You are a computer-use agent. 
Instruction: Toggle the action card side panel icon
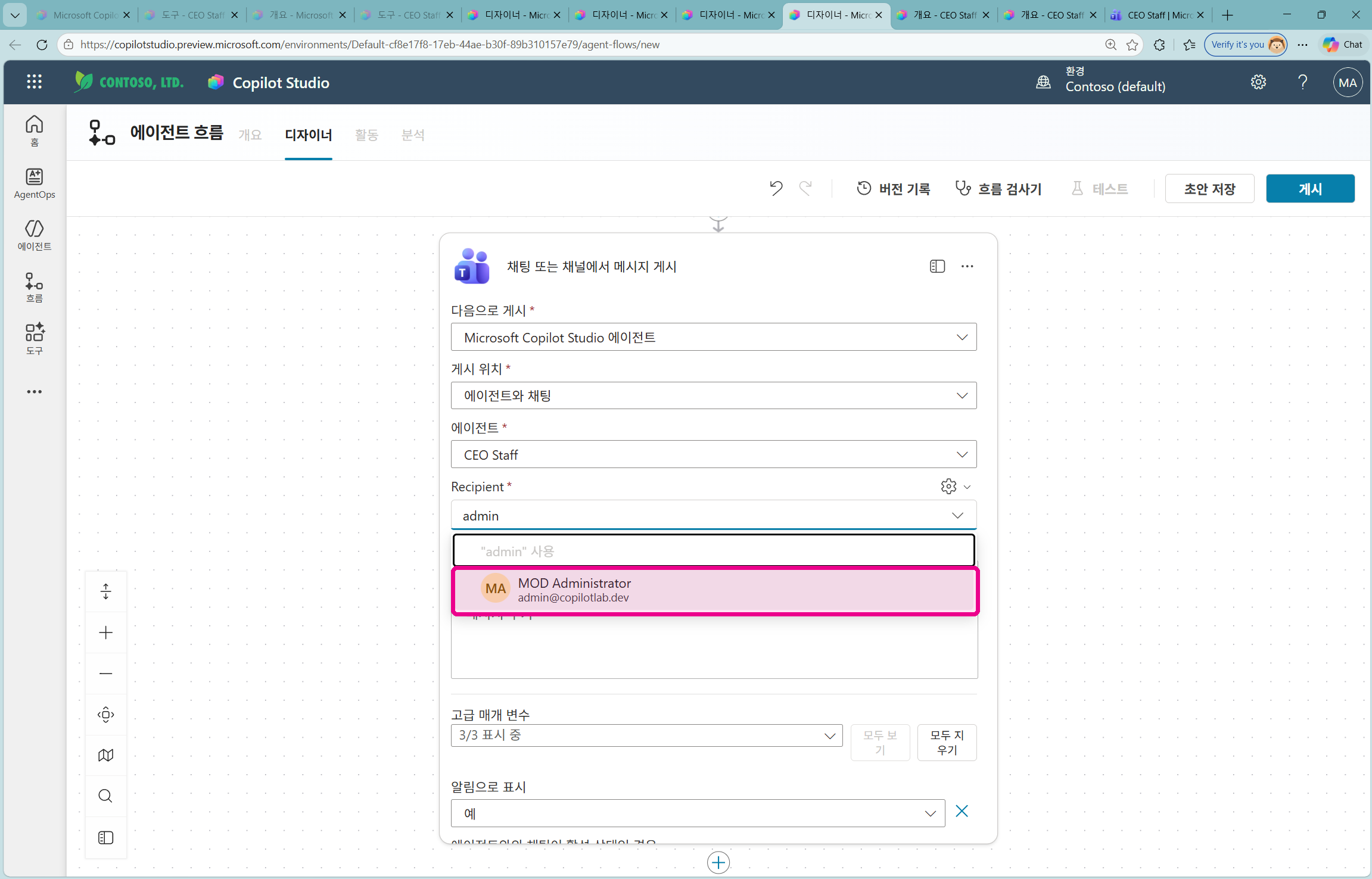pos(937,266)
